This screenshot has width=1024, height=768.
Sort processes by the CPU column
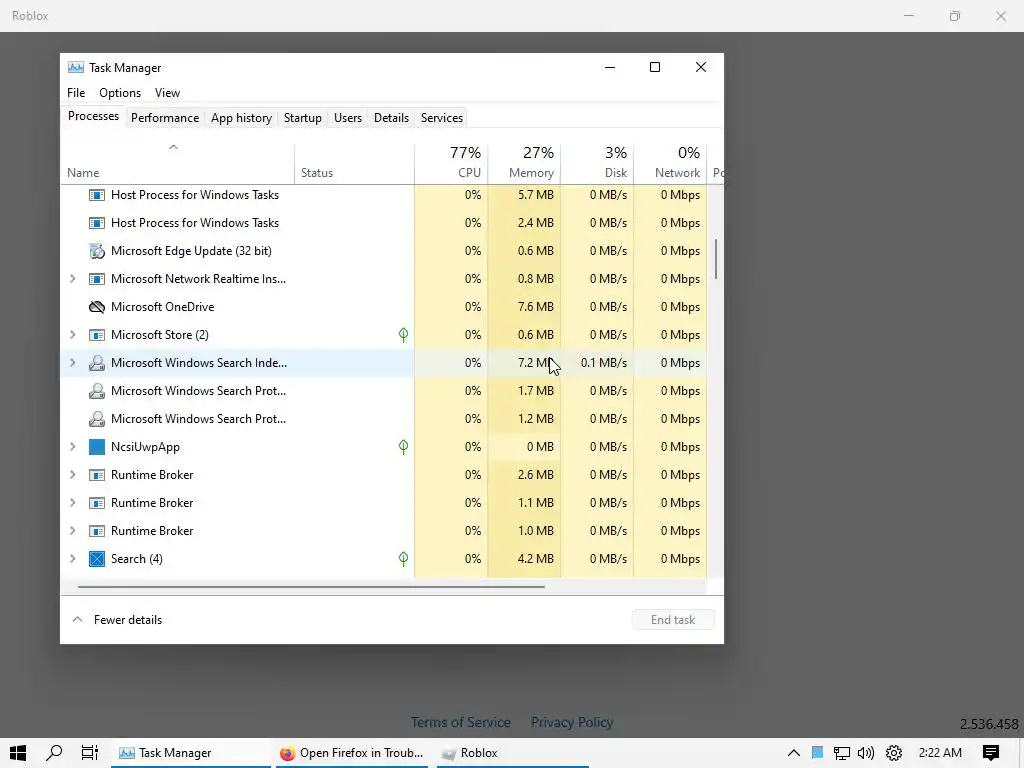click(x=451, y=163)
